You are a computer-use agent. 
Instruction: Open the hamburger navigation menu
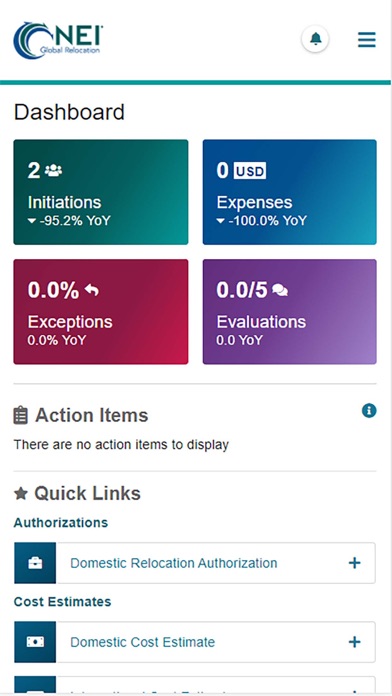point(367,40)
